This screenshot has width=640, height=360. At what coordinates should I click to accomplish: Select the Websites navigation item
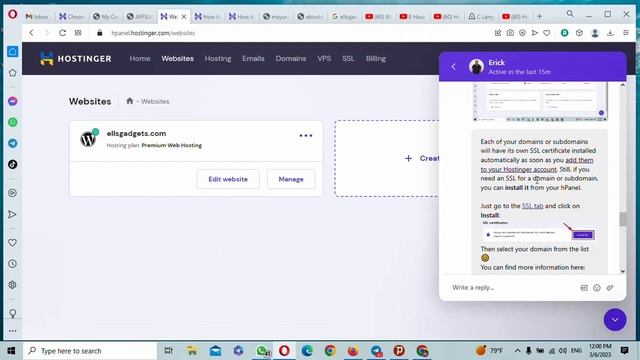(178, 59)
